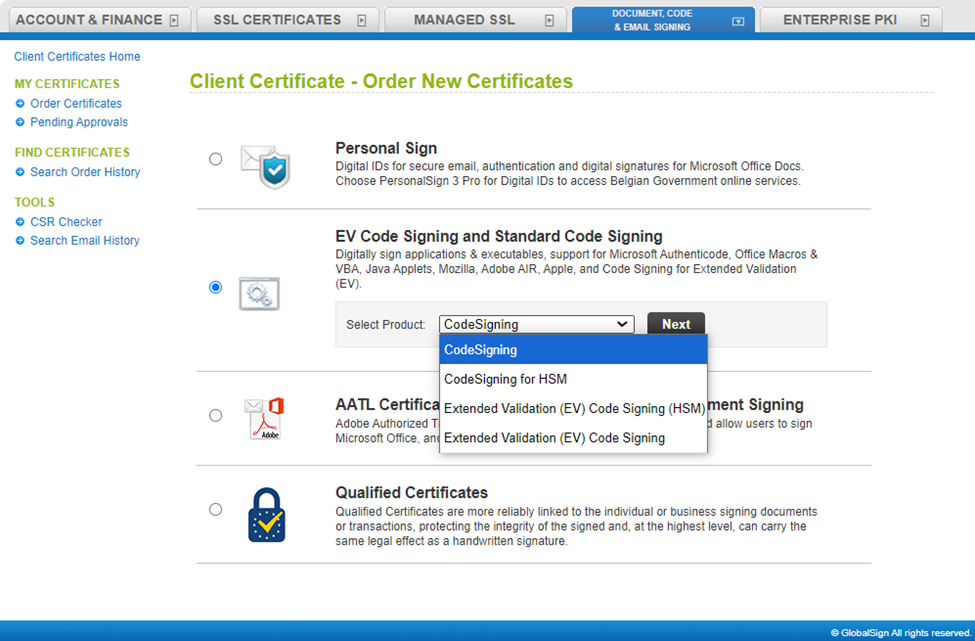
Task: Expand the Managed SSL tab arrow
Action: tap(550, 21)
